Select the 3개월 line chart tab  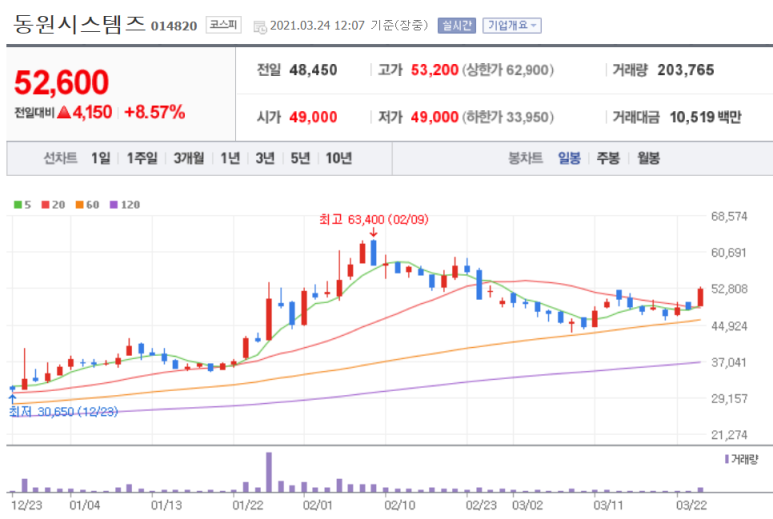tap(189, 158)
